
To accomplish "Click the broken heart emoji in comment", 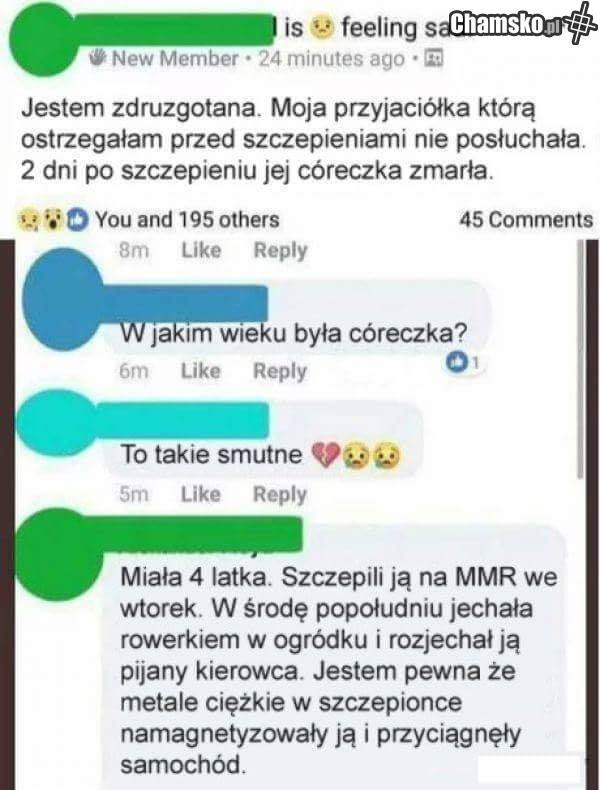I will click(x=325, y=455).
